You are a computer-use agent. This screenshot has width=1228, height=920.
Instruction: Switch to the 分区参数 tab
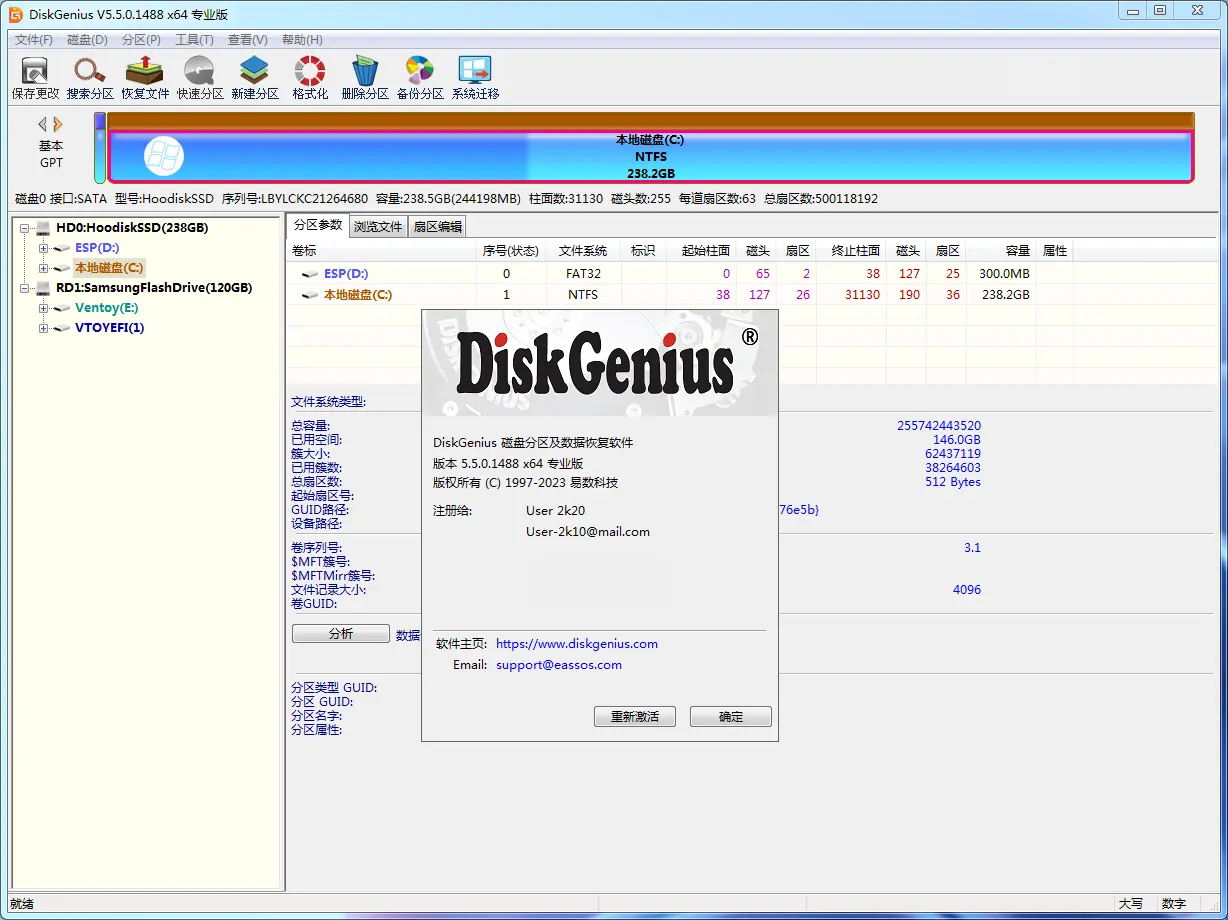pos(318,225)
